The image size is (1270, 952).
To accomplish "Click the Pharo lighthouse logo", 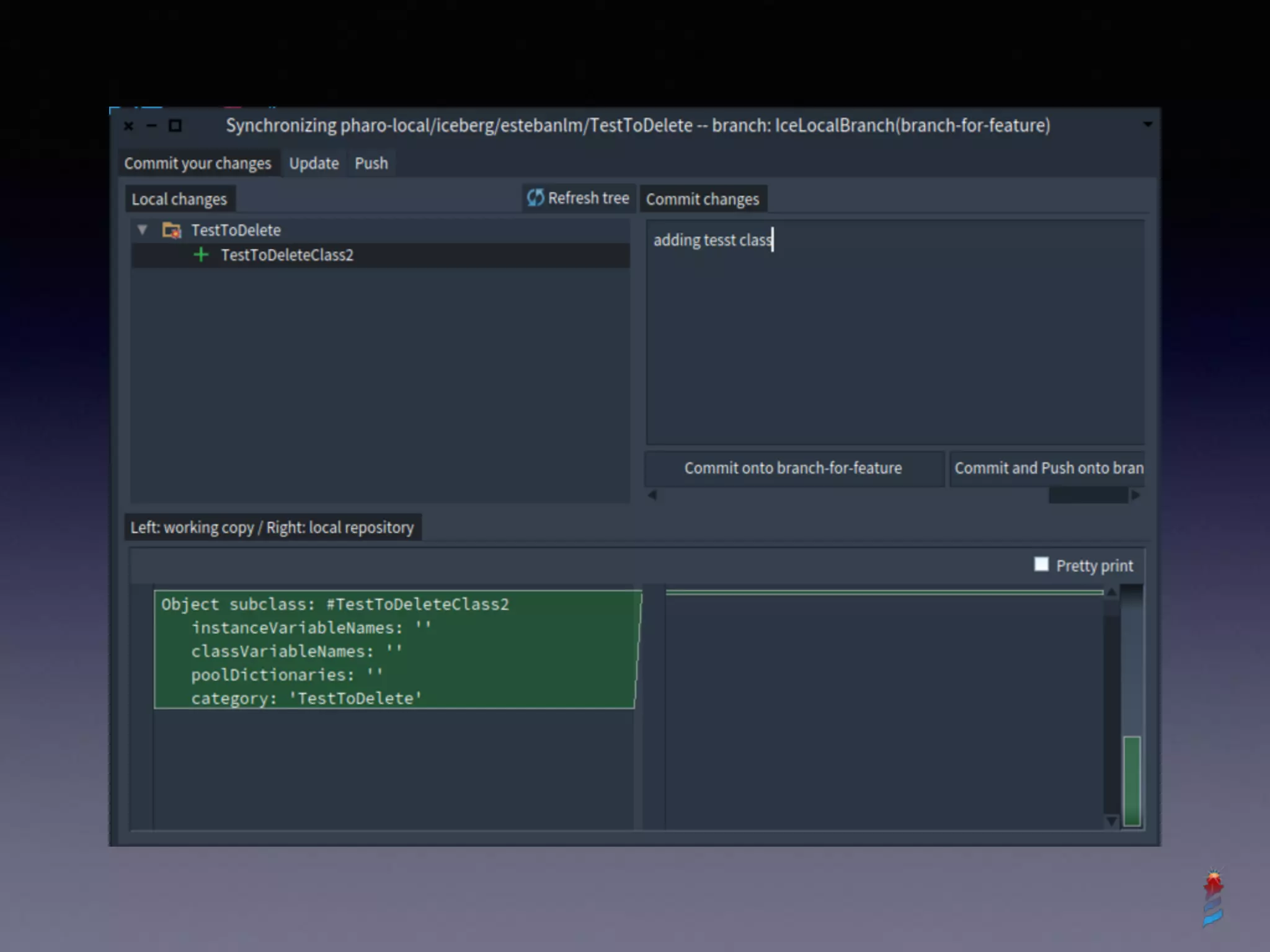I will (x=1213, y=898).
